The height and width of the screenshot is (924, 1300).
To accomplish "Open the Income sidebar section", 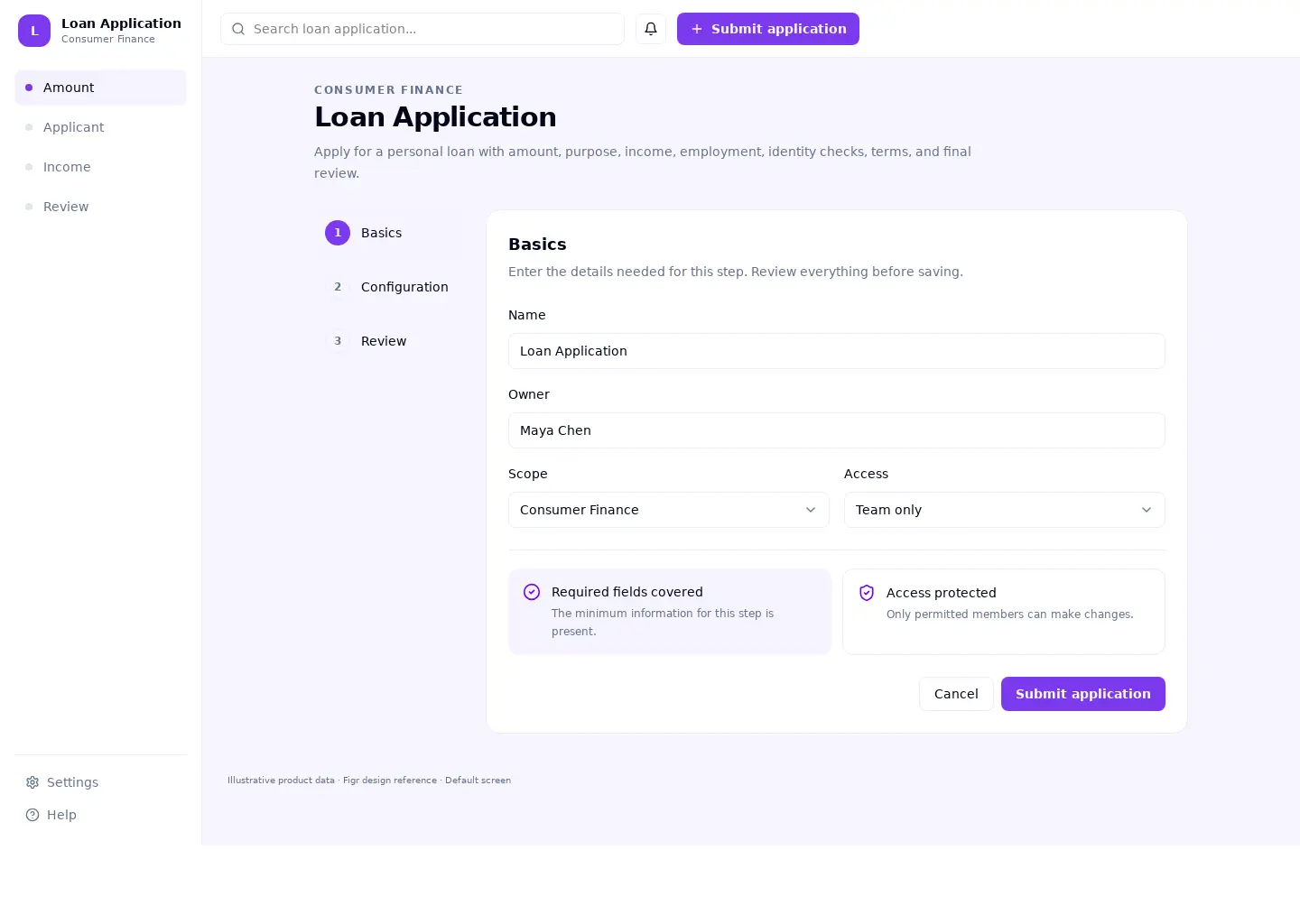I will (x=101, y=167).
